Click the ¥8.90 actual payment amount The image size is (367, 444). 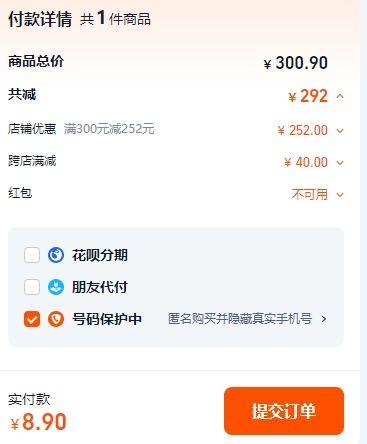coord(39,422)
